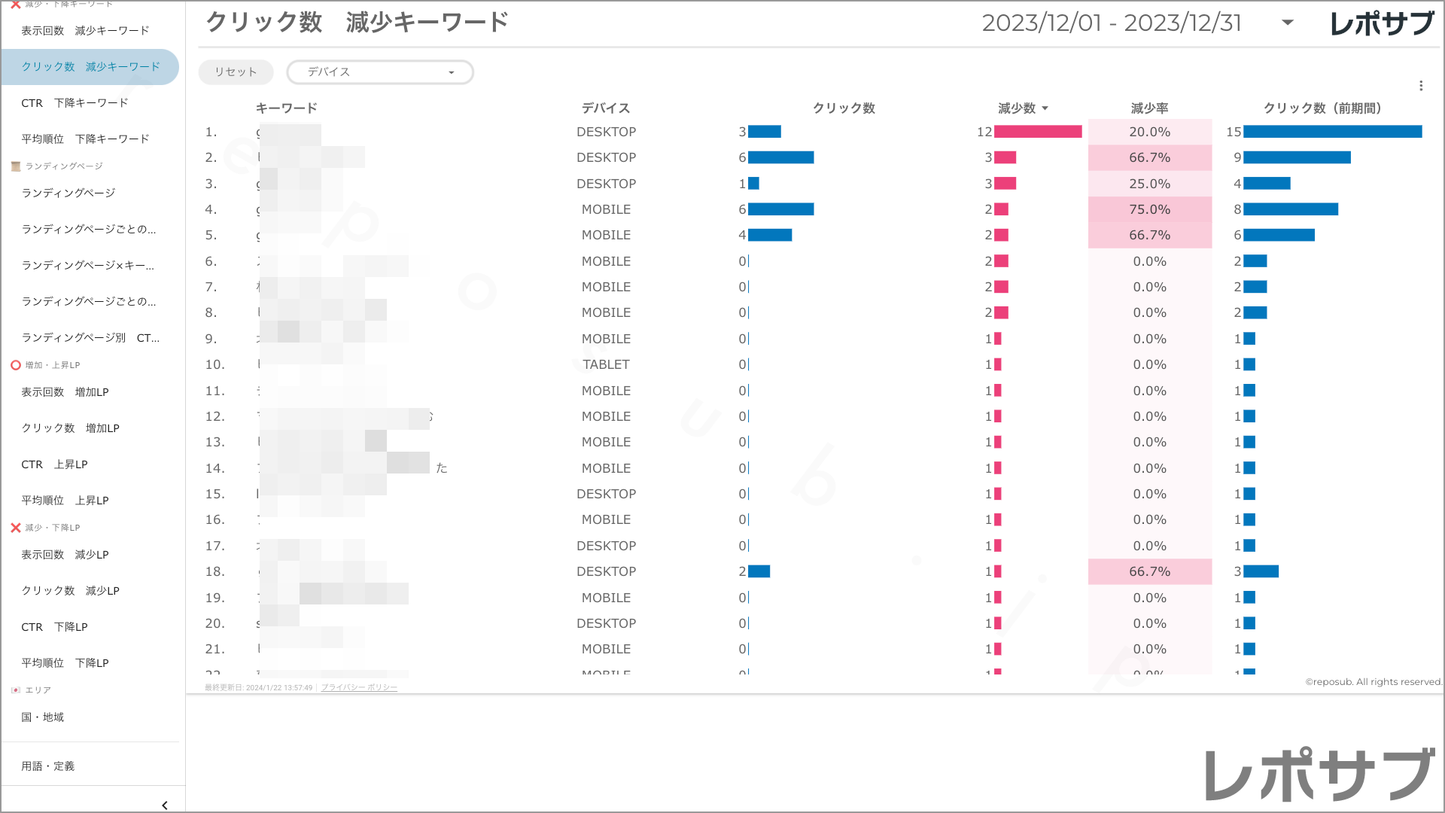This screenshot has height=813, width=1445.
Task: Open the デバイス filter dropdown
Action: point(380,72)
